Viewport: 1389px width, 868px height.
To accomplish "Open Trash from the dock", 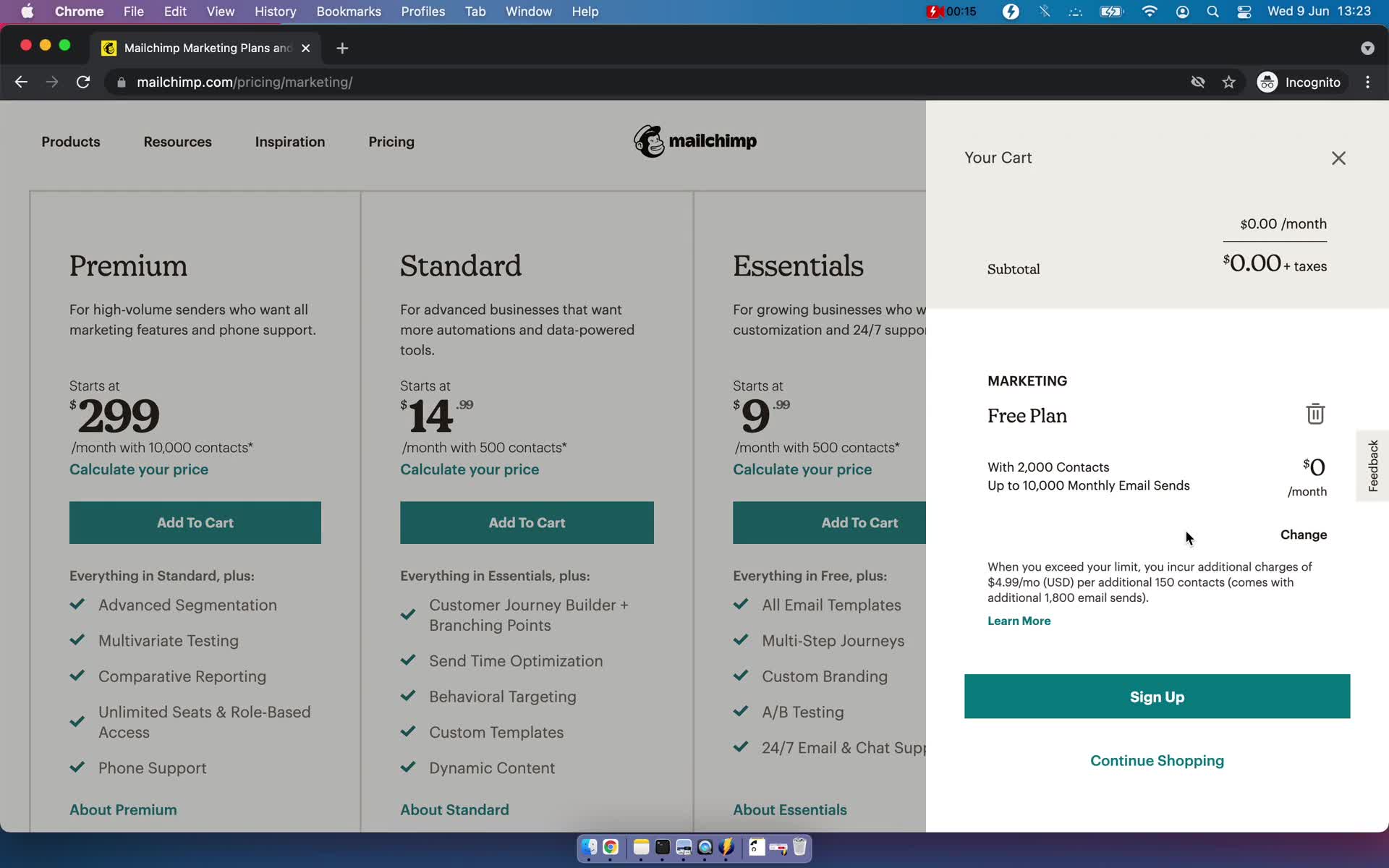I will coord(799,847).
